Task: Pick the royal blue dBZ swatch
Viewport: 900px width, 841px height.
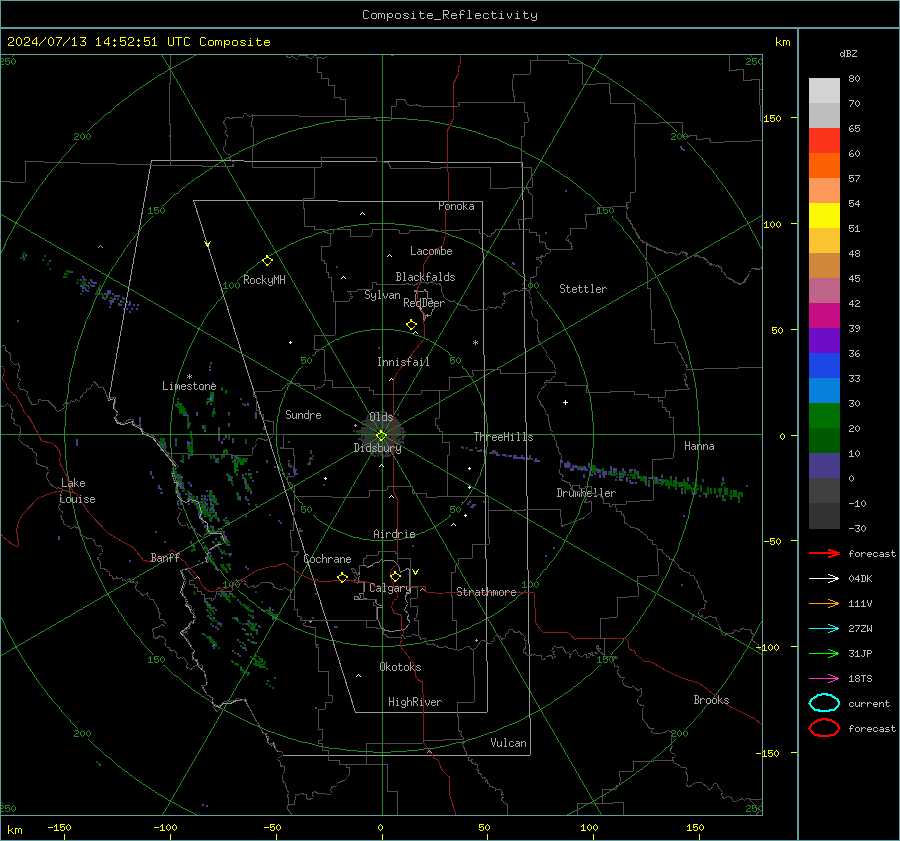Action: click(x=824, y=366)
